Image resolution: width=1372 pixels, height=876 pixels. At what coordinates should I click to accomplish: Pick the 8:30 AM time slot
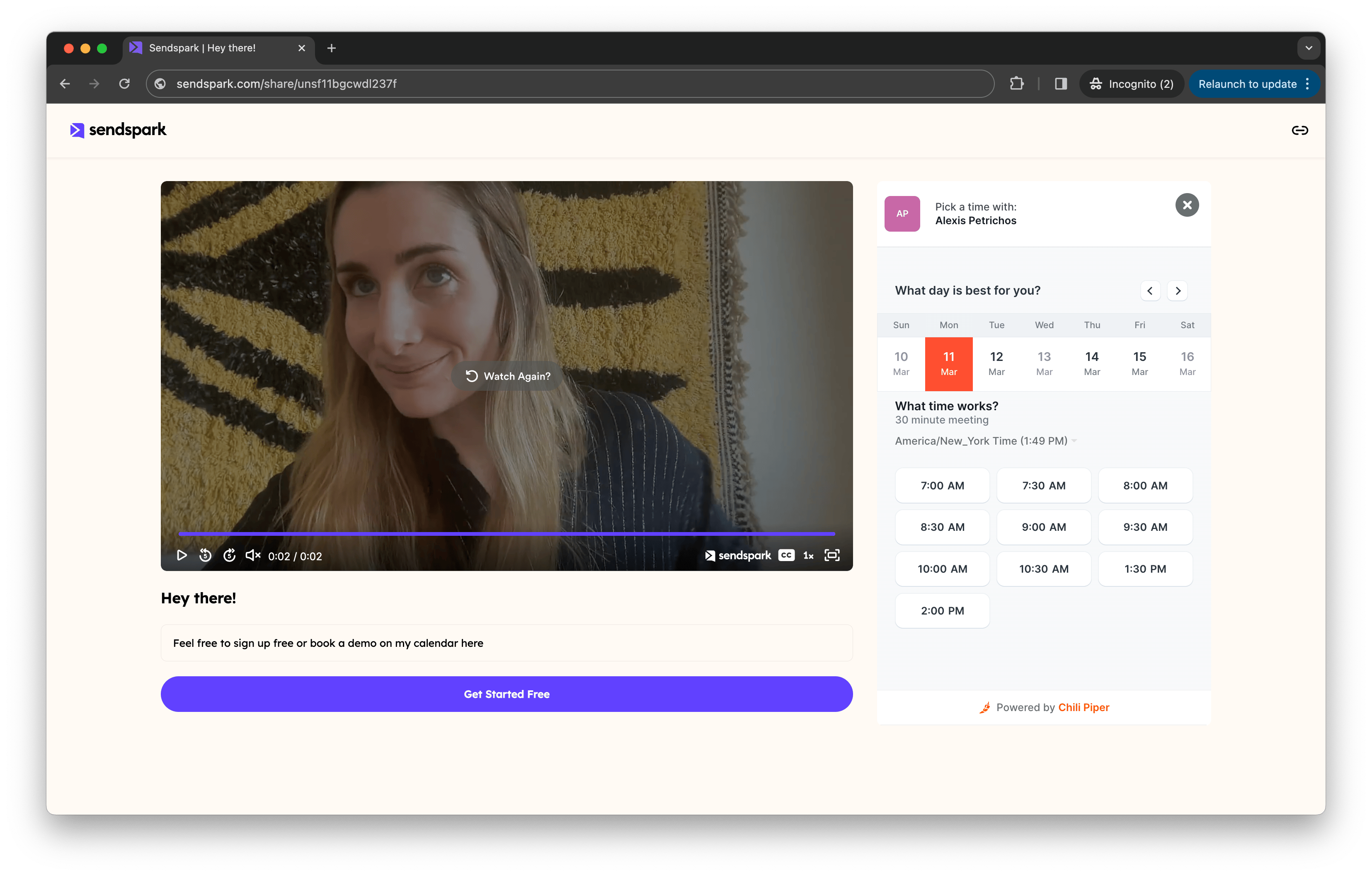pos(943,527)
